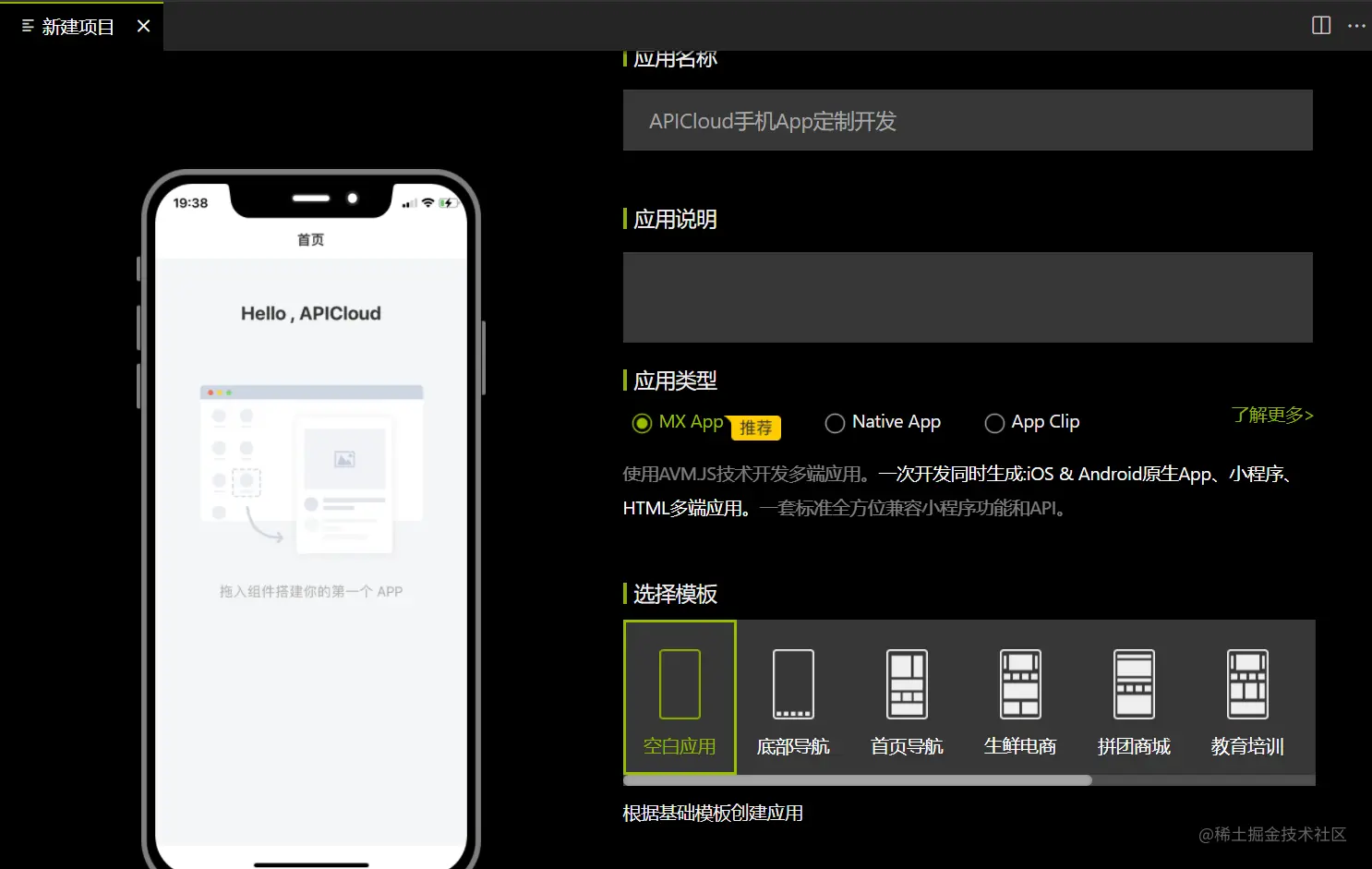The height and width of the screenshot is (869, 1372).
Task: Click the template list horizontal scrollbar
Action: click(858, 780)
